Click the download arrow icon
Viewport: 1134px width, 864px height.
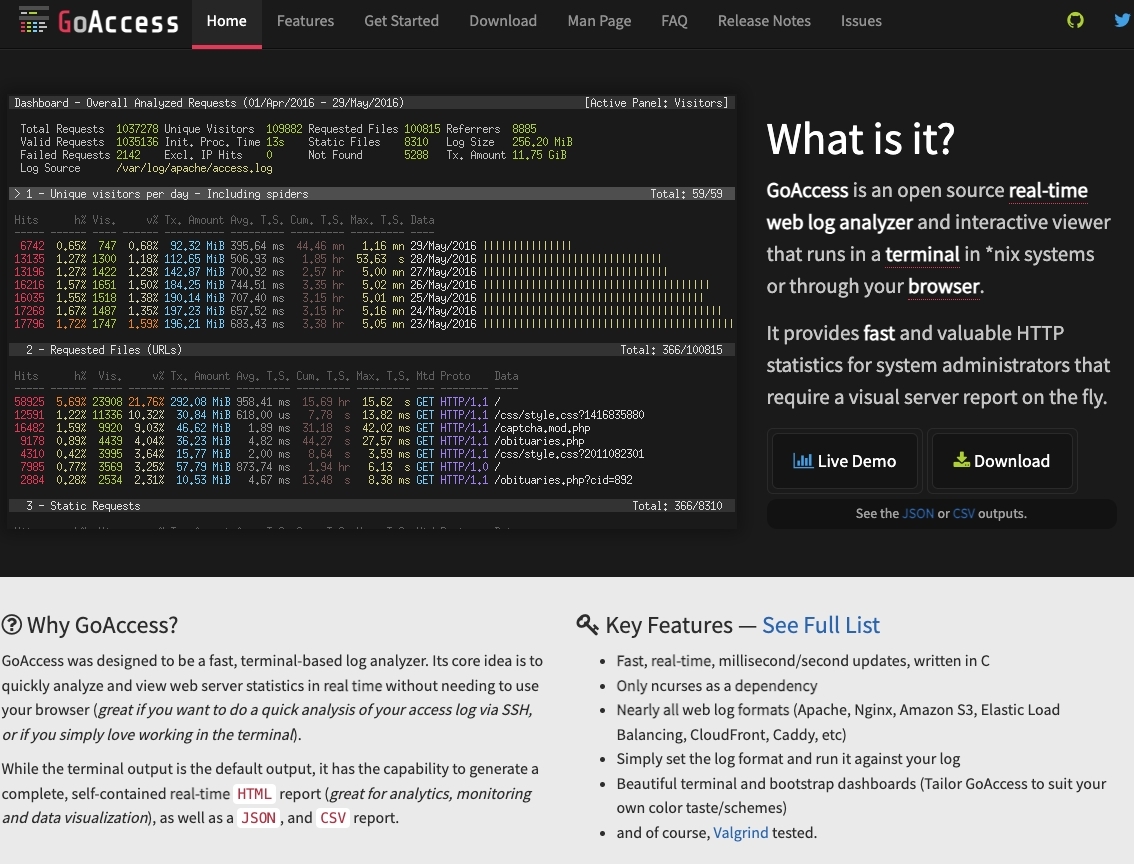(x=961, y=461)
